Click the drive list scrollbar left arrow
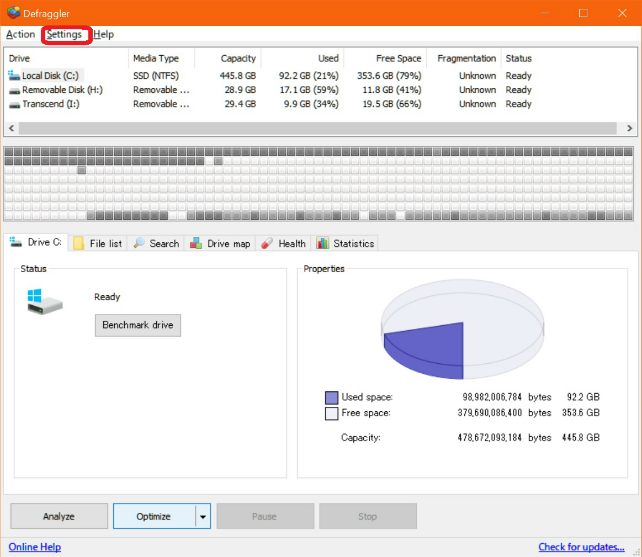Image resolution: width=642 pixels, height=557 pixels. pyautogui.click(x=11, y=128)
